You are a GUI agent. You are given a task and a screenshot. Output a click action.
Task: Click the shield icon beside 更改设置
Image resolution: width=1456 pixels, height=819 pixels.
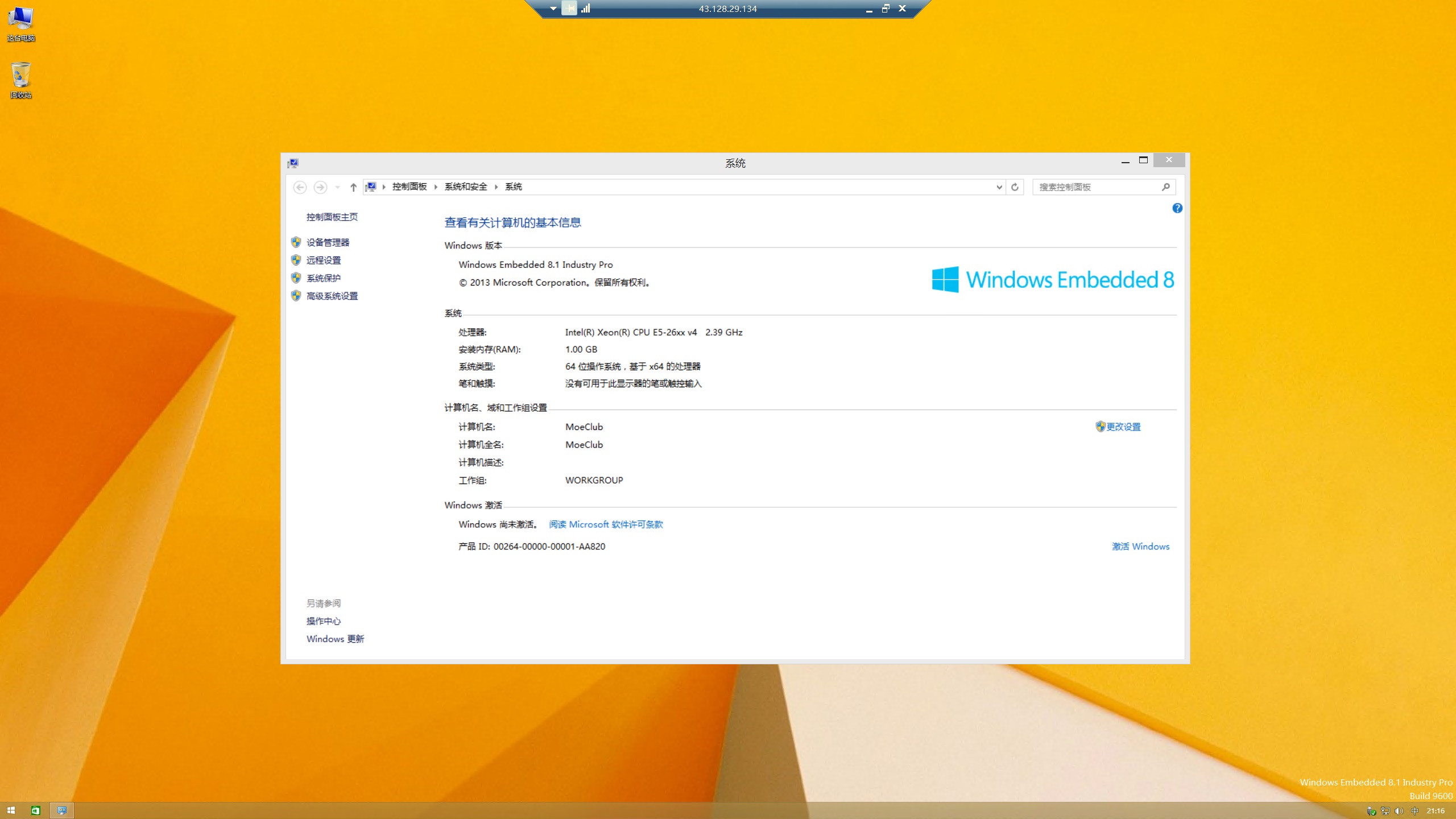pyautogui.click(x=1100, y=427)
